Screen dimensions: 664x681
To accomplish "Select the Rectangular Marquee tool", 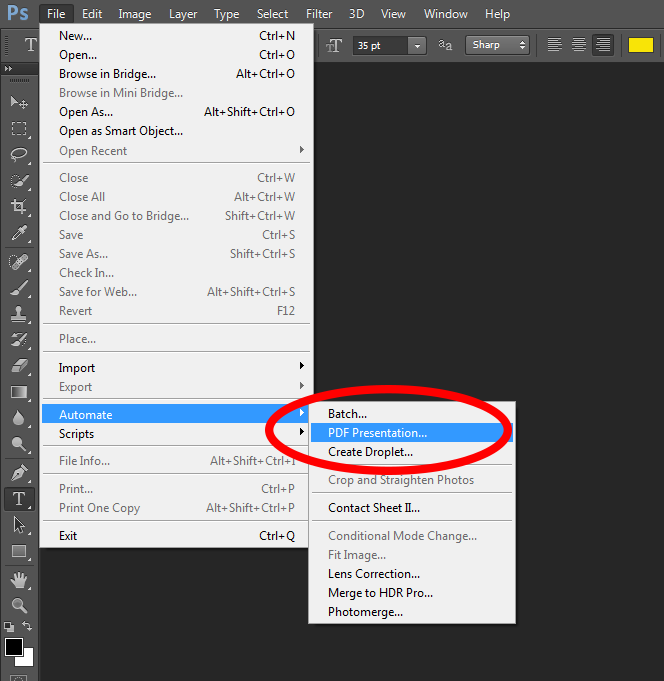I will click(x=19, y=129).
